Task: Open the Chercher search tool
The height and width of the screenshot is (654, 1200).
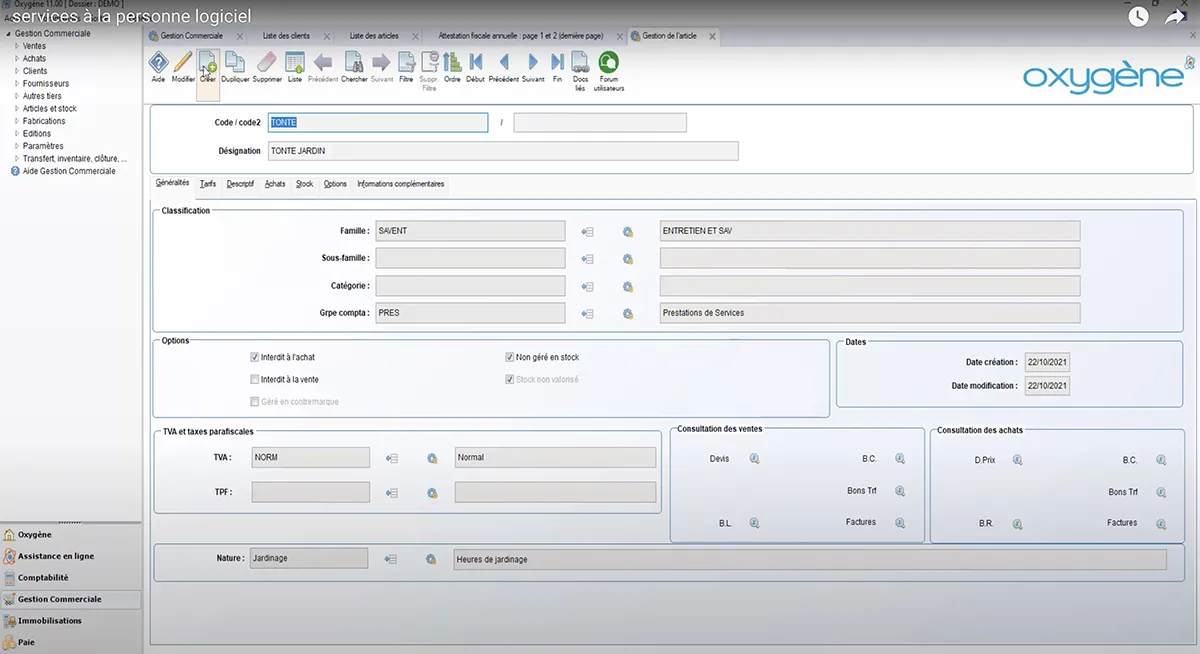Action: (x=354, y=63)
